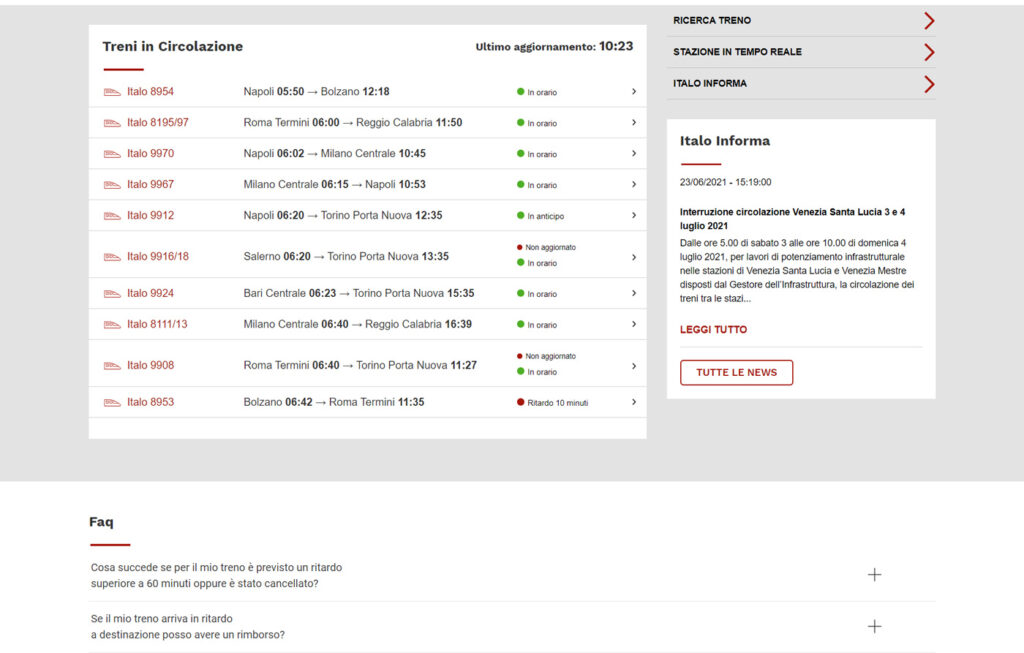Viewport: 1024px width, 653px height.
Task: Open details chevron for Italo 9916/18 row
Action: point(633,257)
